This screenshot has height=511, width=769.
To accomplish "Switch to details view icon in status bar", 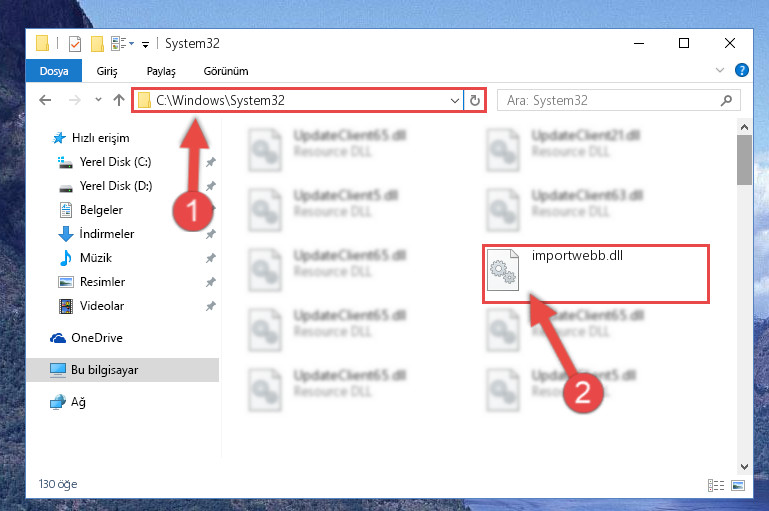I will tap(716, 485).
